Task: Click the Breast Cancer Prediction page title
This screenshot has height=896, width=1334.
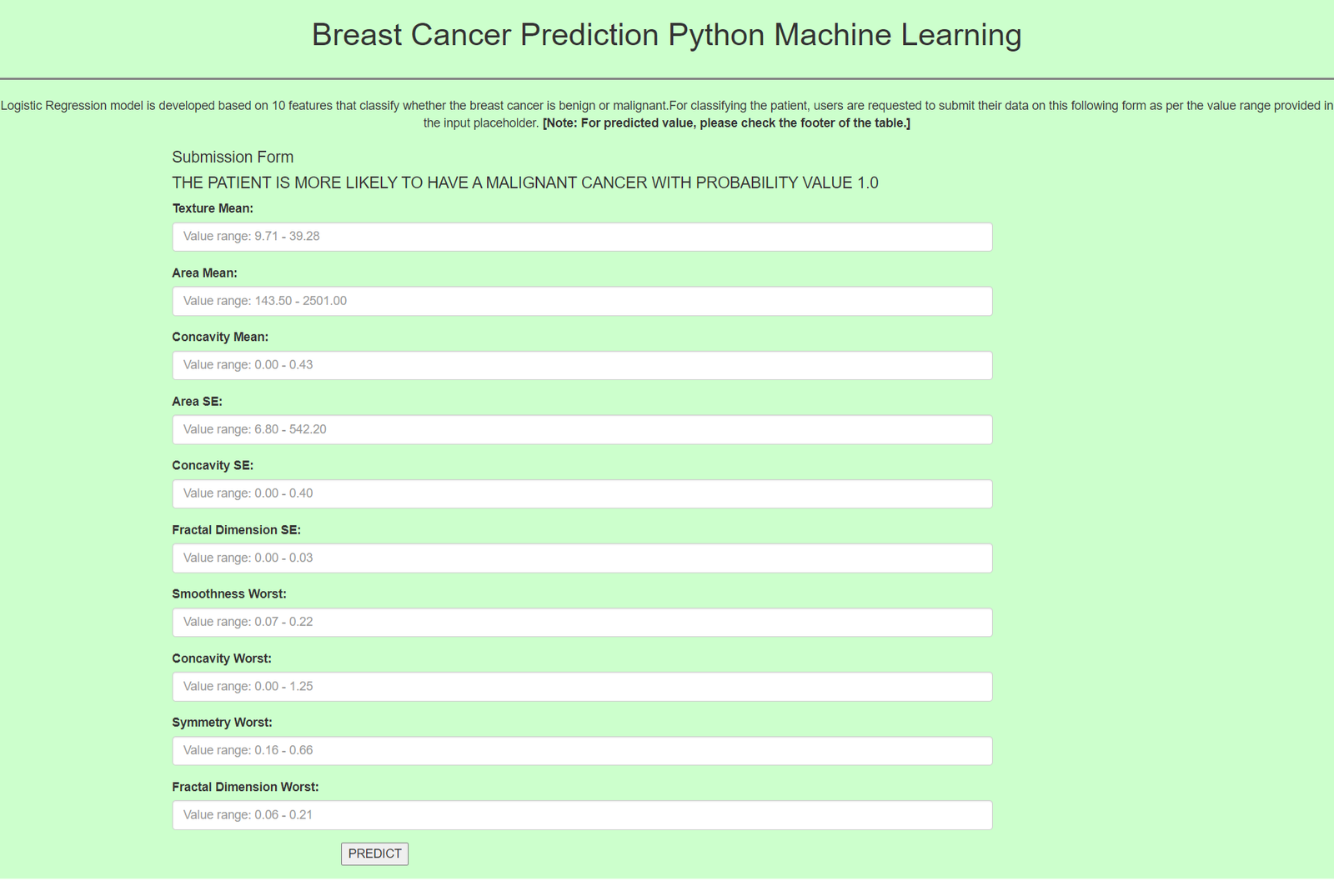Action: 666,35
